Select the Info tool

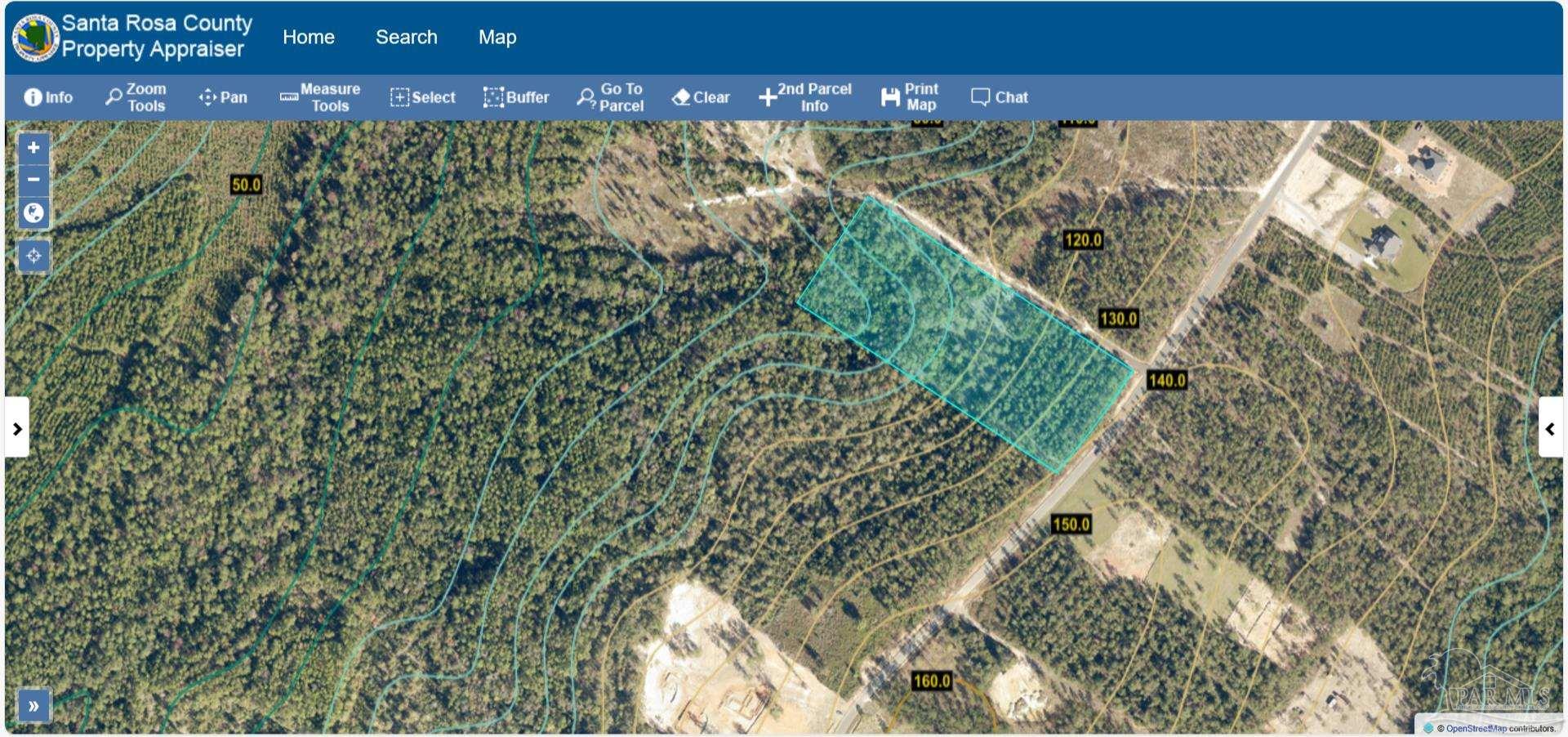pyautogui.click(x=47, y=96)
